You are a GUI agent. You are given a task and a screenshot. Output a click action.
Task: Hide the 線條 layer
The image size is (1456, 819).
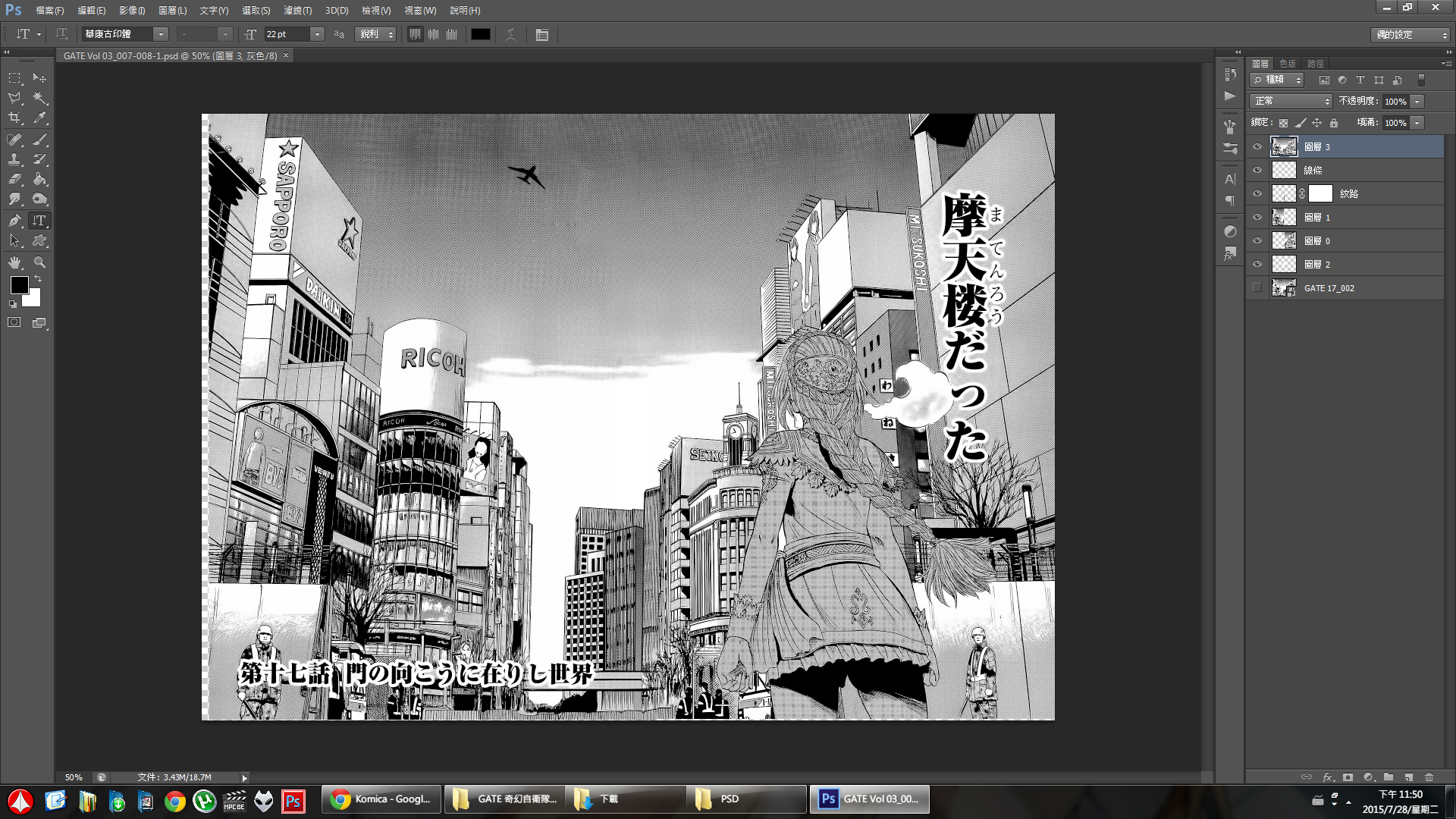pyautogui.click(x=1257, y=171)
